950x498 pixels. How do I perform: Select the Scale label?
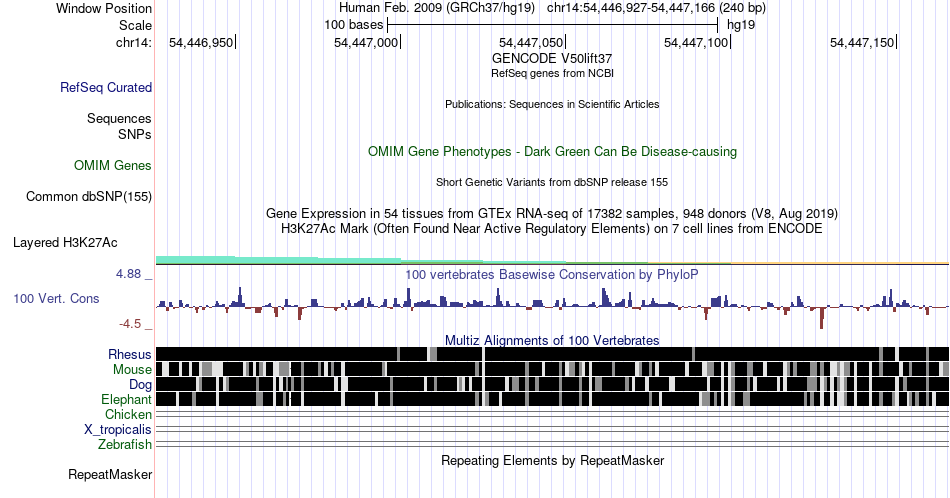(x=135, y=25)
